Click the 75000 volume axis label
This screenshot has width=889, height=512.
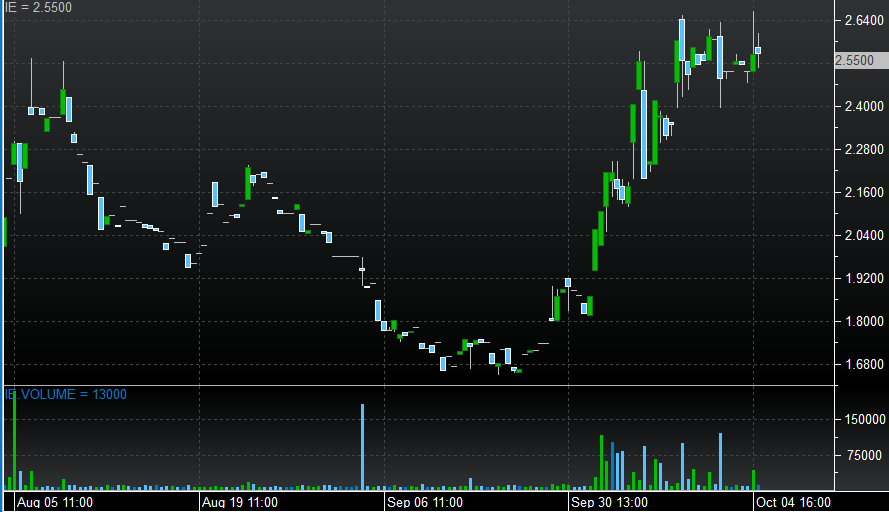pyautogui.click(x=862, y=455)
